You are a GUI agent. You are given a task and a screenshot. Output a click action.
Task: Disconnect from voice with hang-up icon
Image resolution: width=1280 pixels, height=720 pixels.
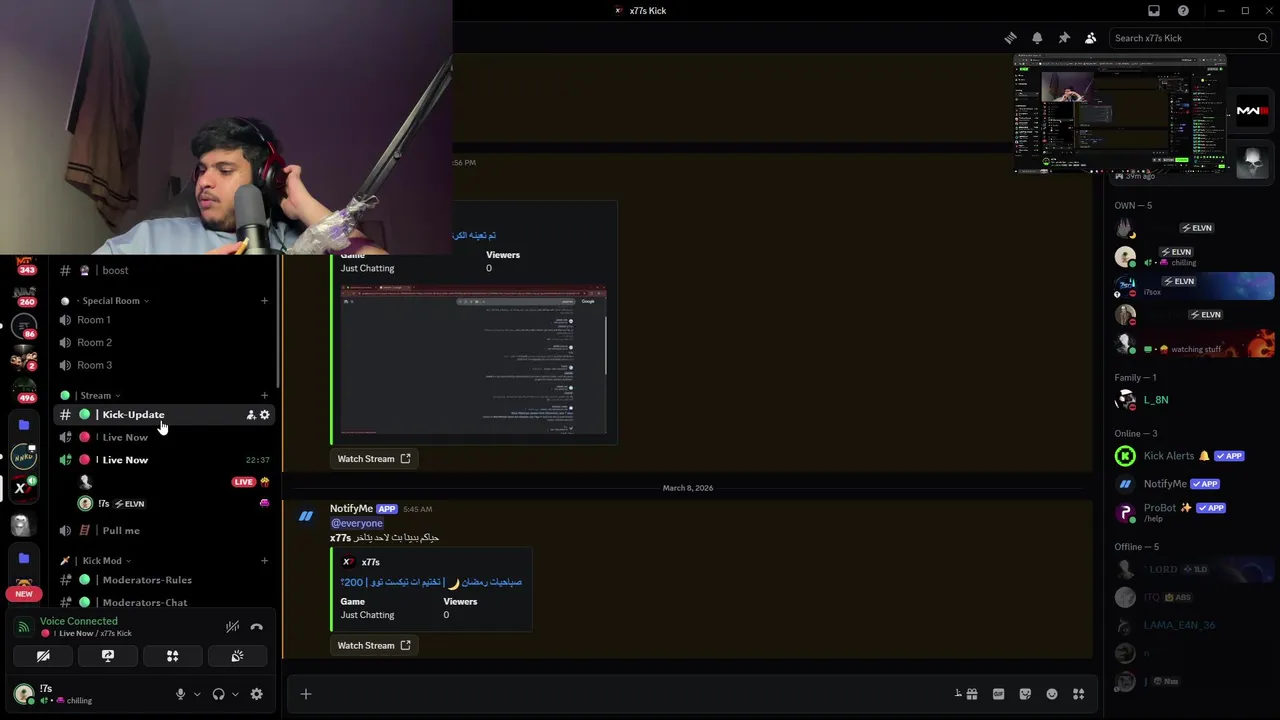click(x=257, y=627)
